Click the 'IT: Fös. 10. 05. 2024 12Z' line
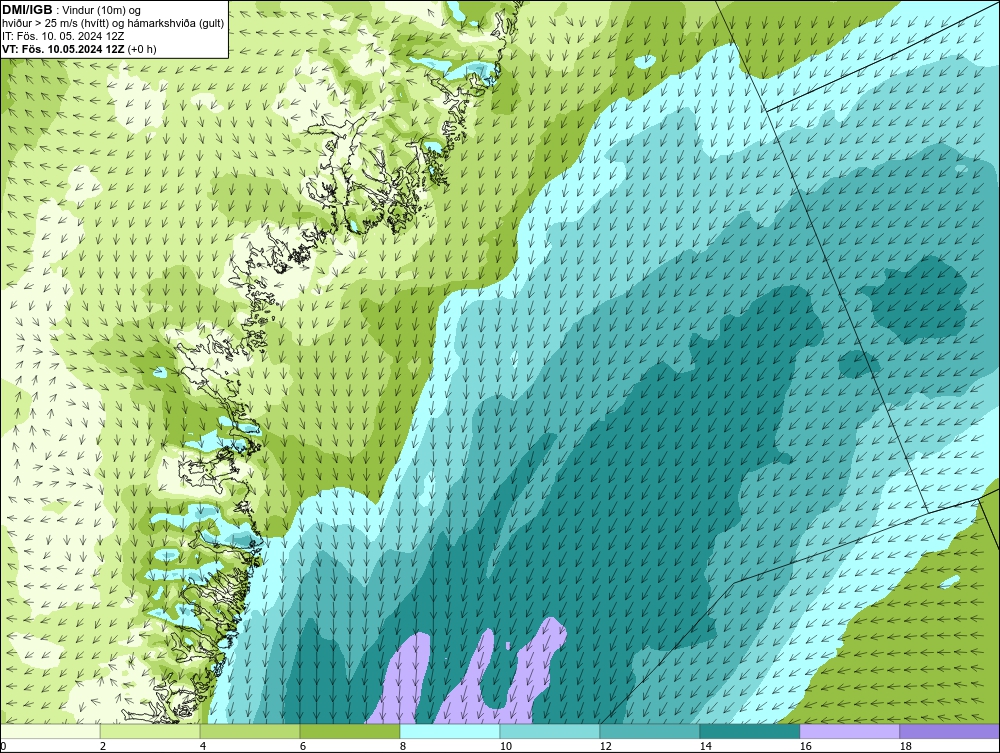 (63, 36)
